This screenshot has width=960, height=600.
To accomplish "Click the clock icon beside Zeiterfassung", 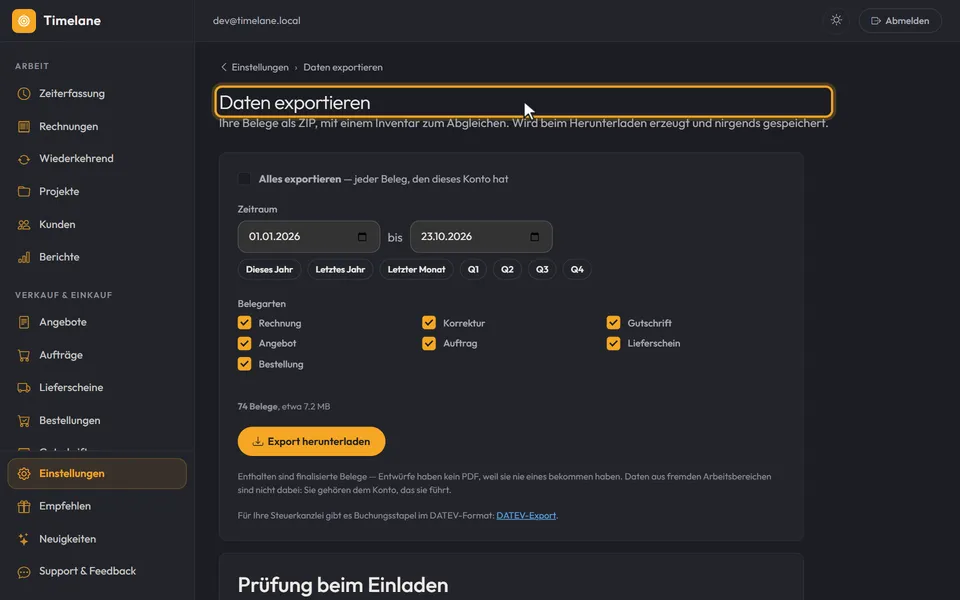I will point(24,94).
